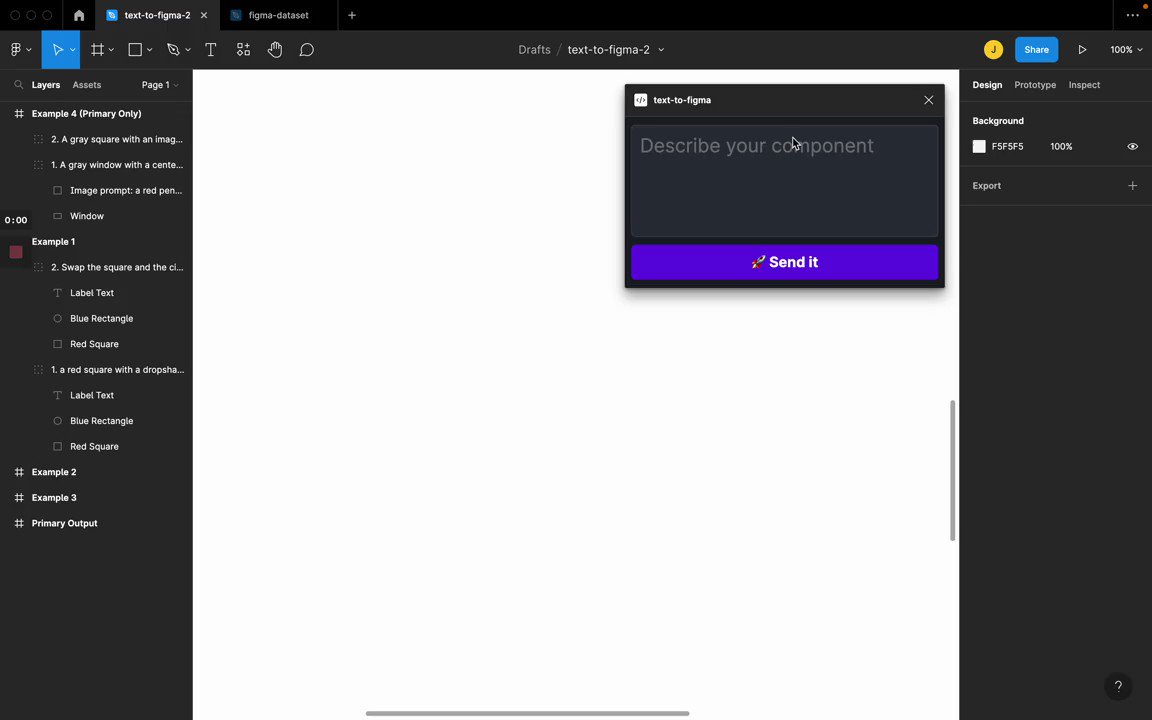Screen dimensions: 1152x720
Task: Click the Drafts breadcrumb link
Action: (534, 49)
